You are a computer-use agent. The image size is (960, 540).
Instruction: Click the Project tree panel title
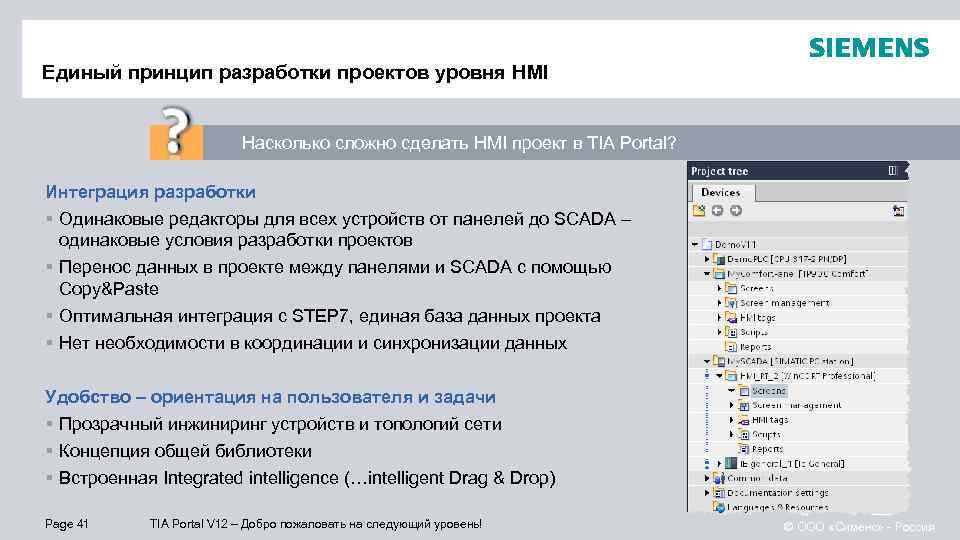720,171
